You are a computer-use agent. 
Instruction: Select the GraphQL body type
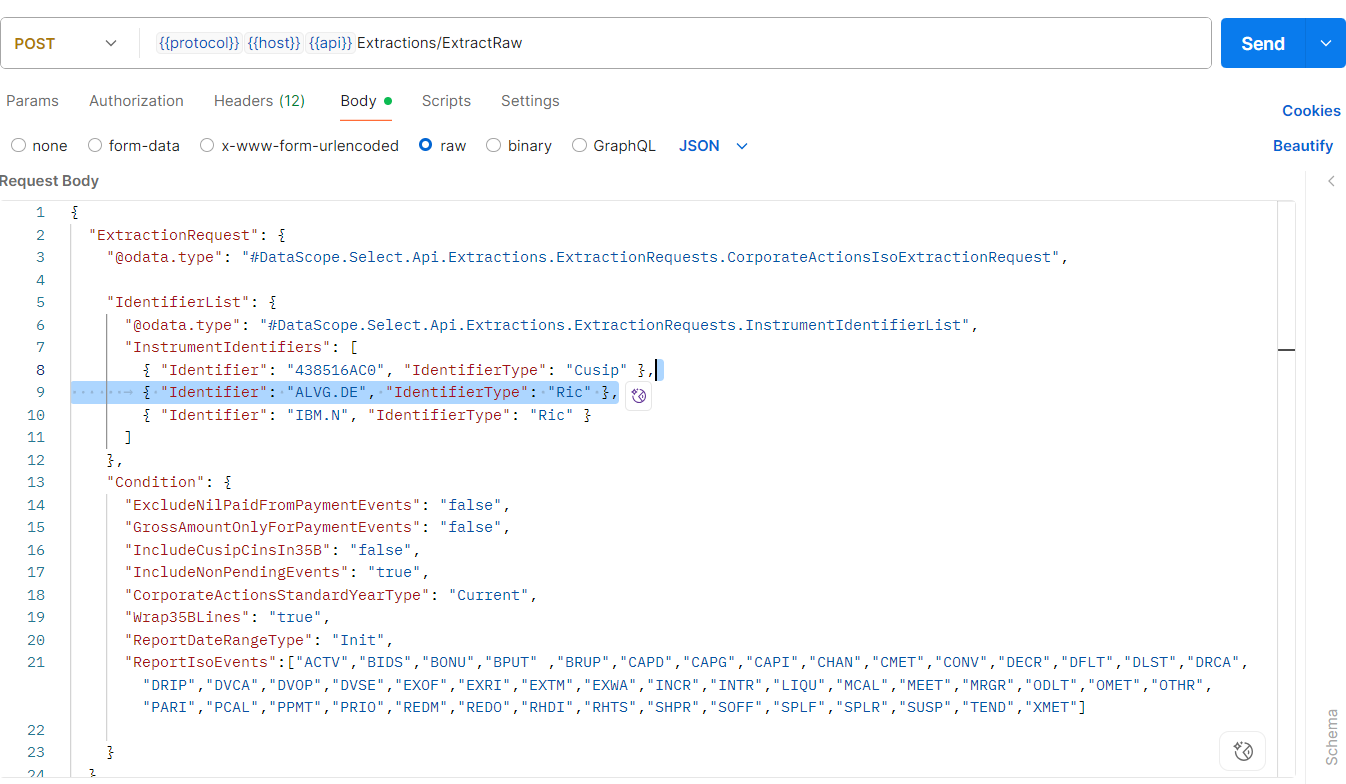pyautogui.click(x=614, y=146)
